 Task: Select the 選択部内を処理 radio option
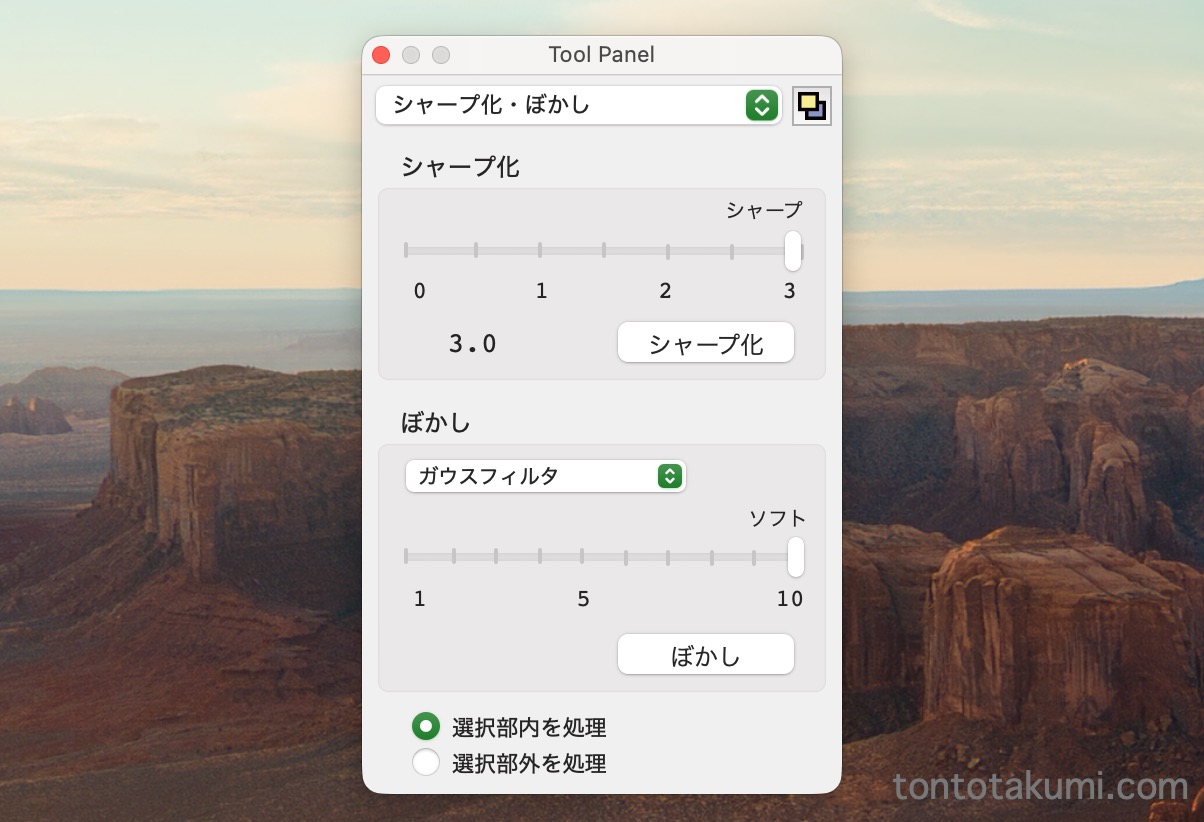pos(426,727)
